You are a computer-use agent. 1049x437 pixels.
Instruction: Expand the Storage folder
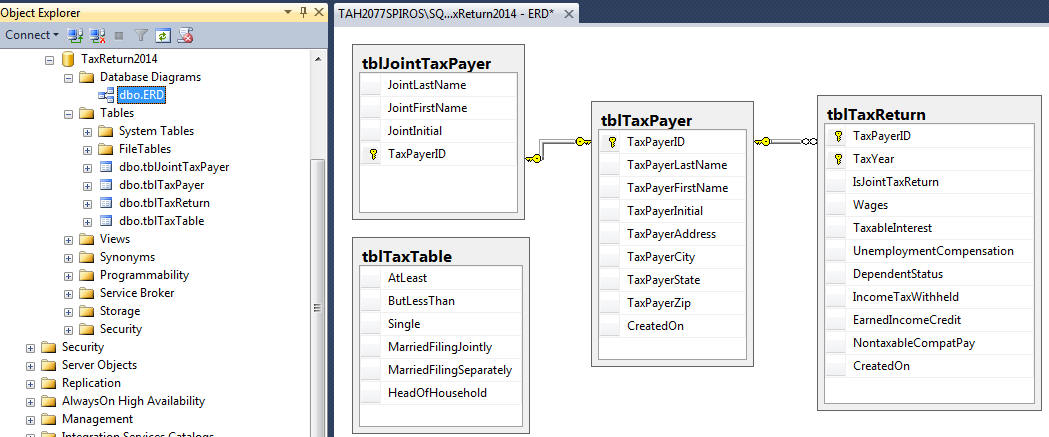[x=68, y=312]
